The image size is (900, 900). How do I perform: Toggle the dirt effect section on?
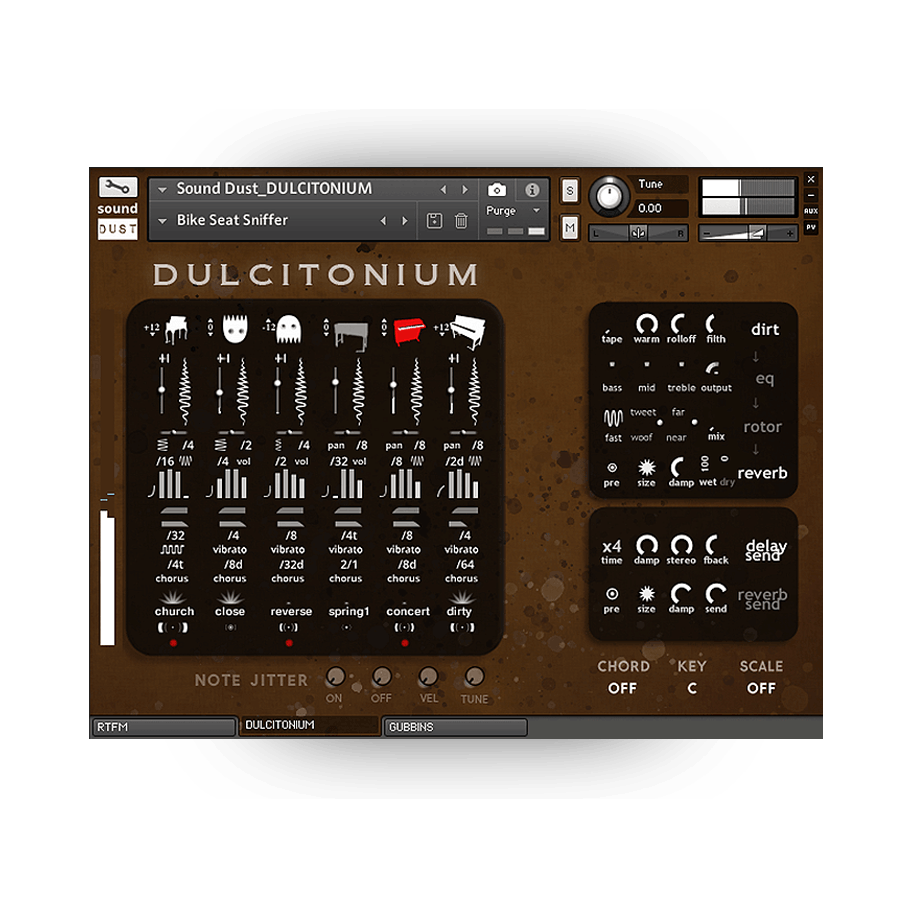pos(765,329)
